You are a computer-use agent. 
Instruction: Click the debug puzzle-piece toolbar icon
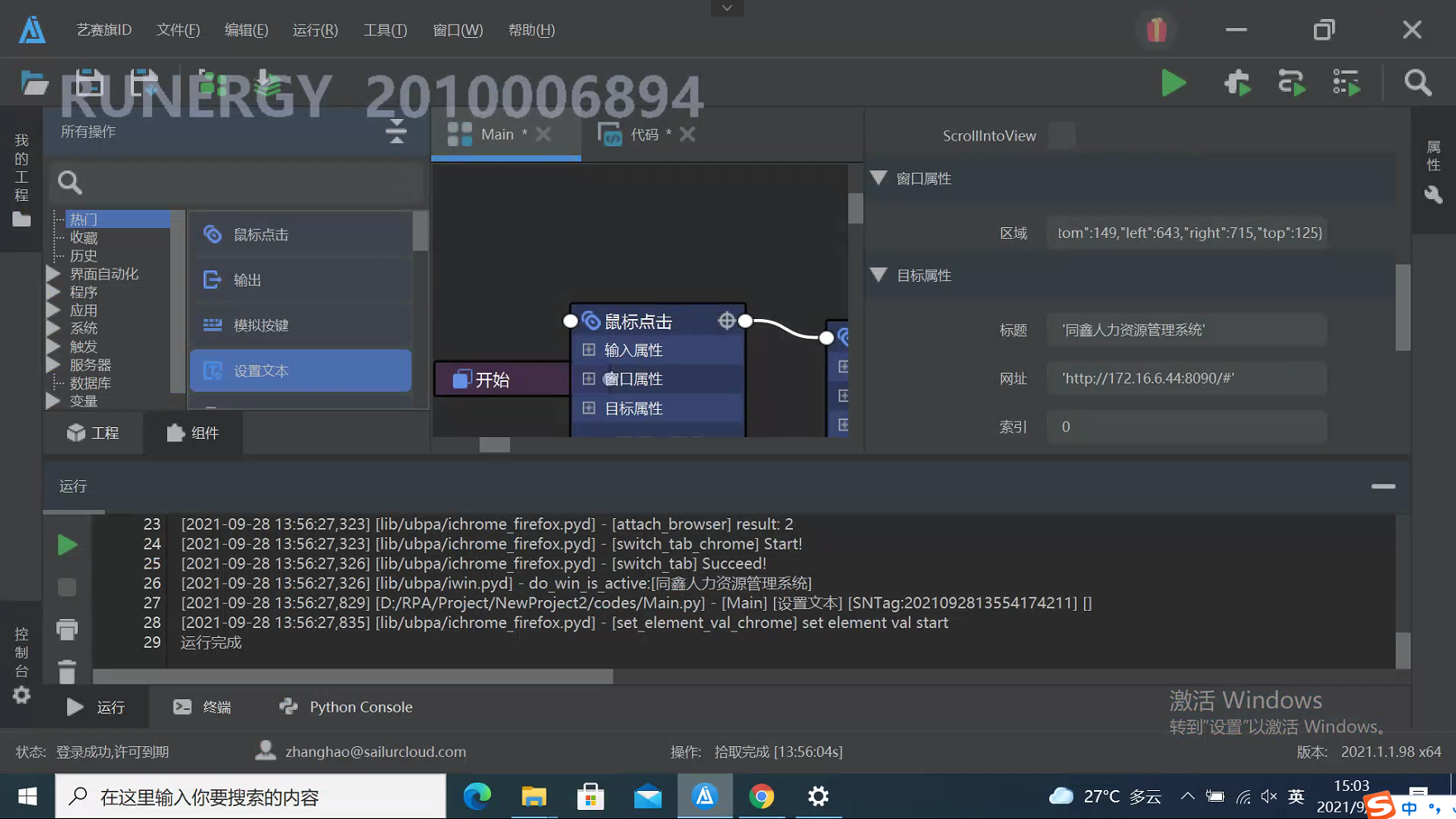click(x=1237, y=83)
